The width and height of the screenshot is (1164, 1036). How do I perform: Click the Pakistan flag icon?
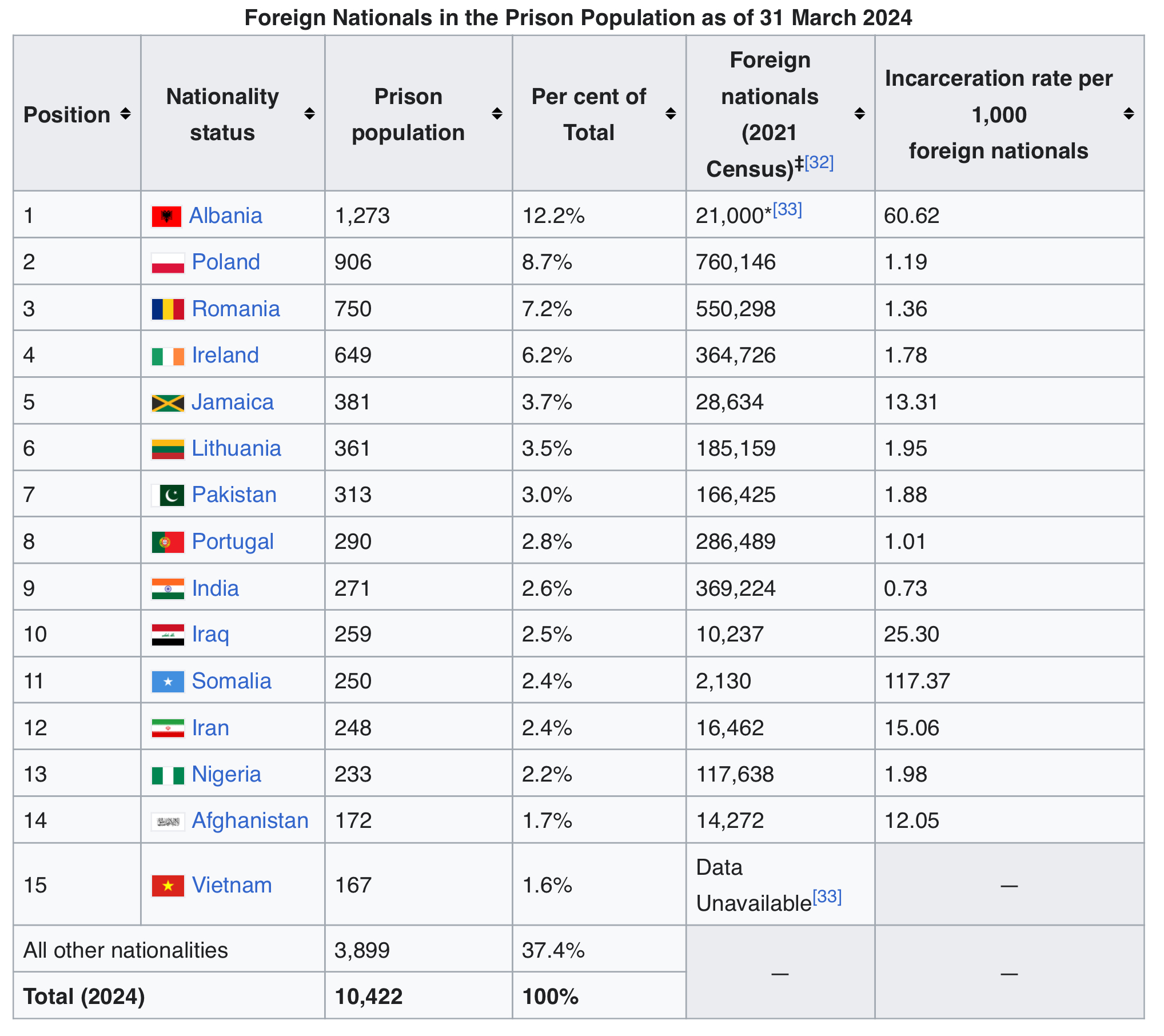click(x=168, y=496)
